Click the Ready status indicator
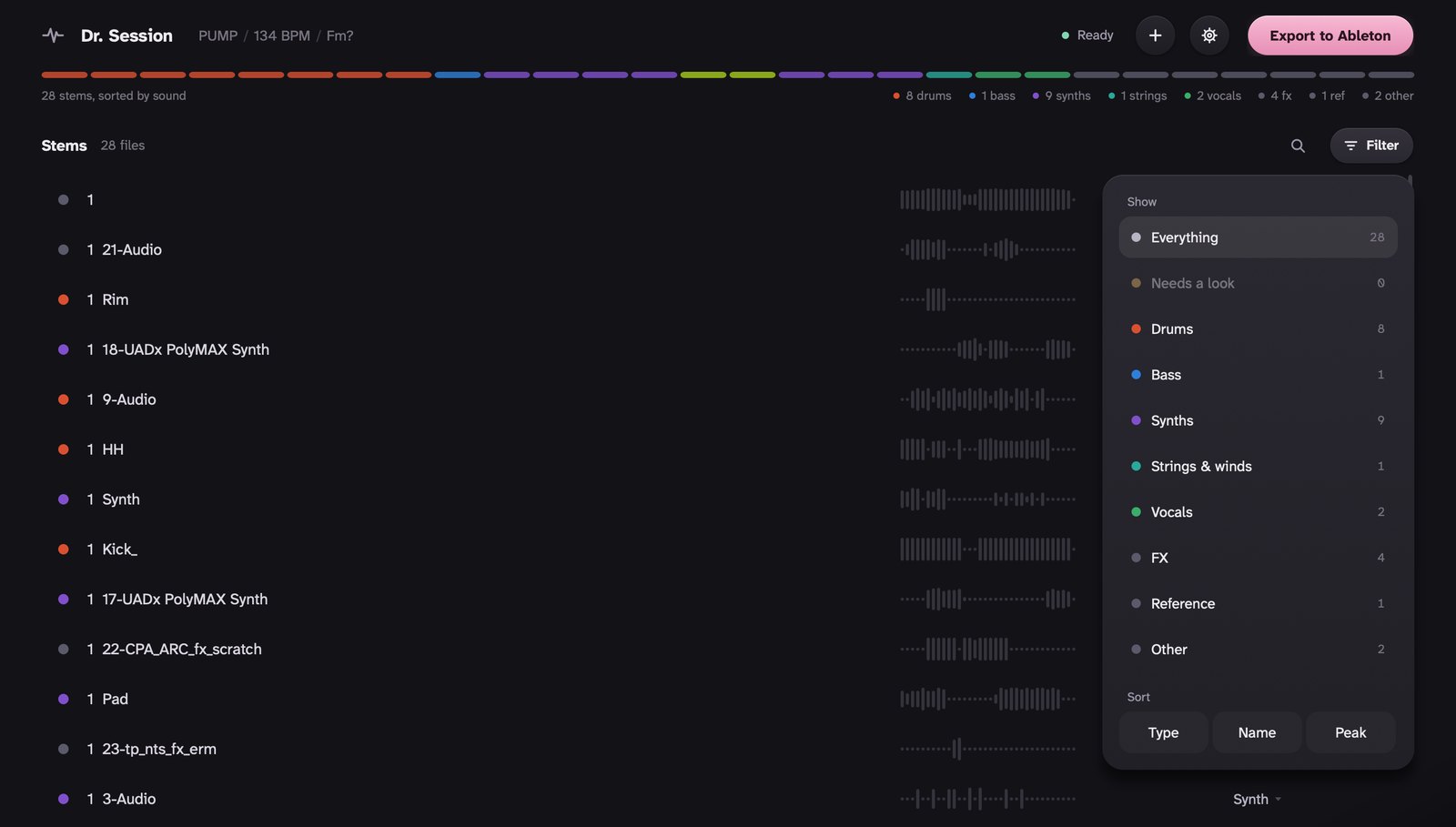The width and height of the screenshot is (1456, 827). pyautogui.click(x=1087, y=35)
